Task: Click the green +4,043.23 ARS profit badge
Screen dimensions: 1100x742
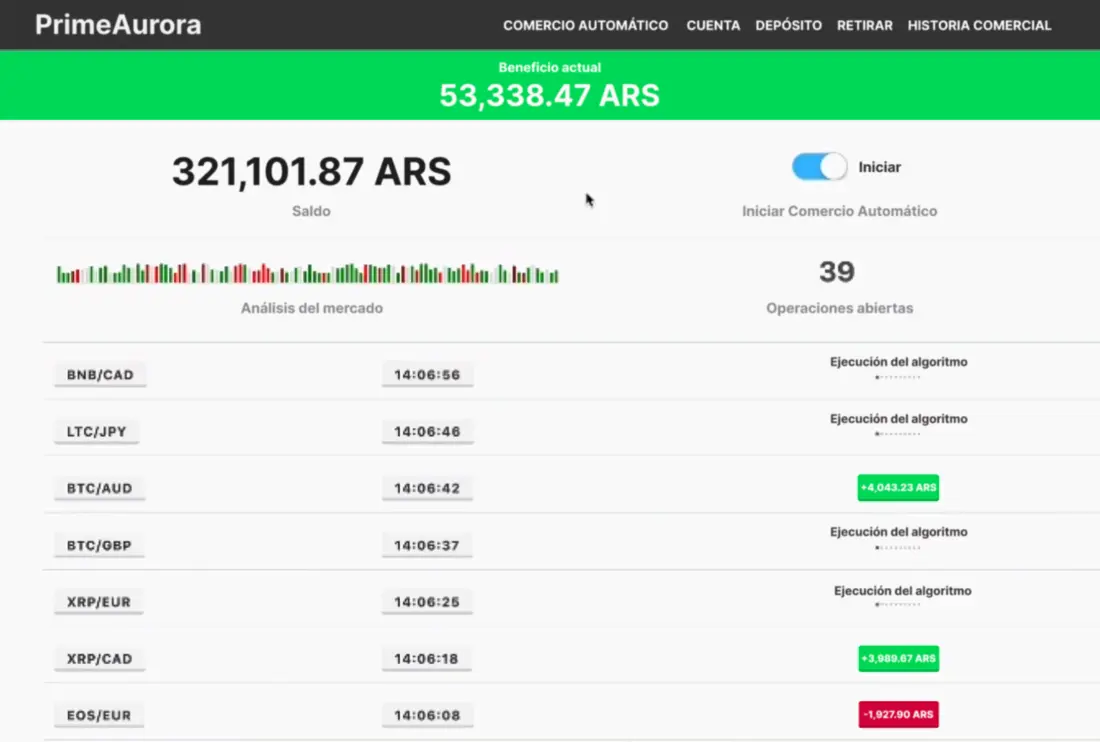Action: click(898, 488)
